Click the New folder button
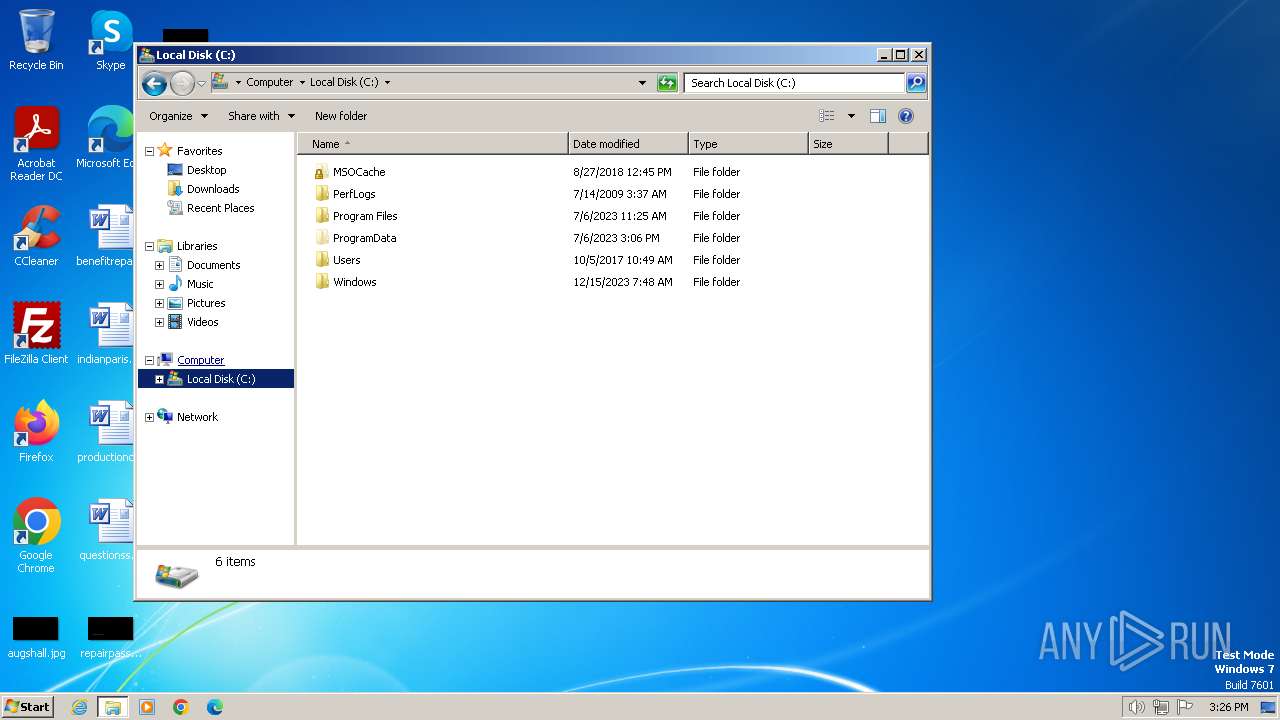Viewport: 1280px width, 720px height. 341,116
